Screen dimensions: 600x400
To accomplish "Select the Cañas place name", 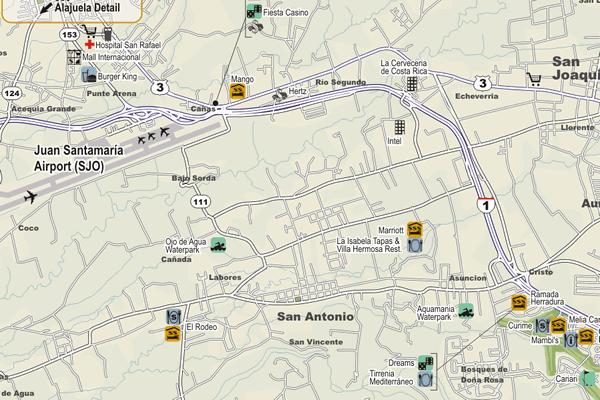I will [203, 109].
